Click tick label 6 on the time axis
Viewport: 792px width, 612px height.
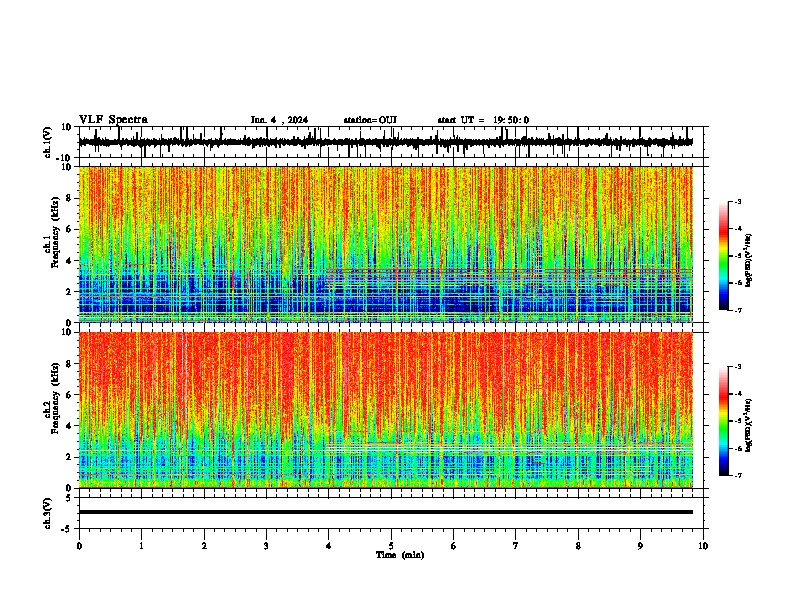click(454, 546)
